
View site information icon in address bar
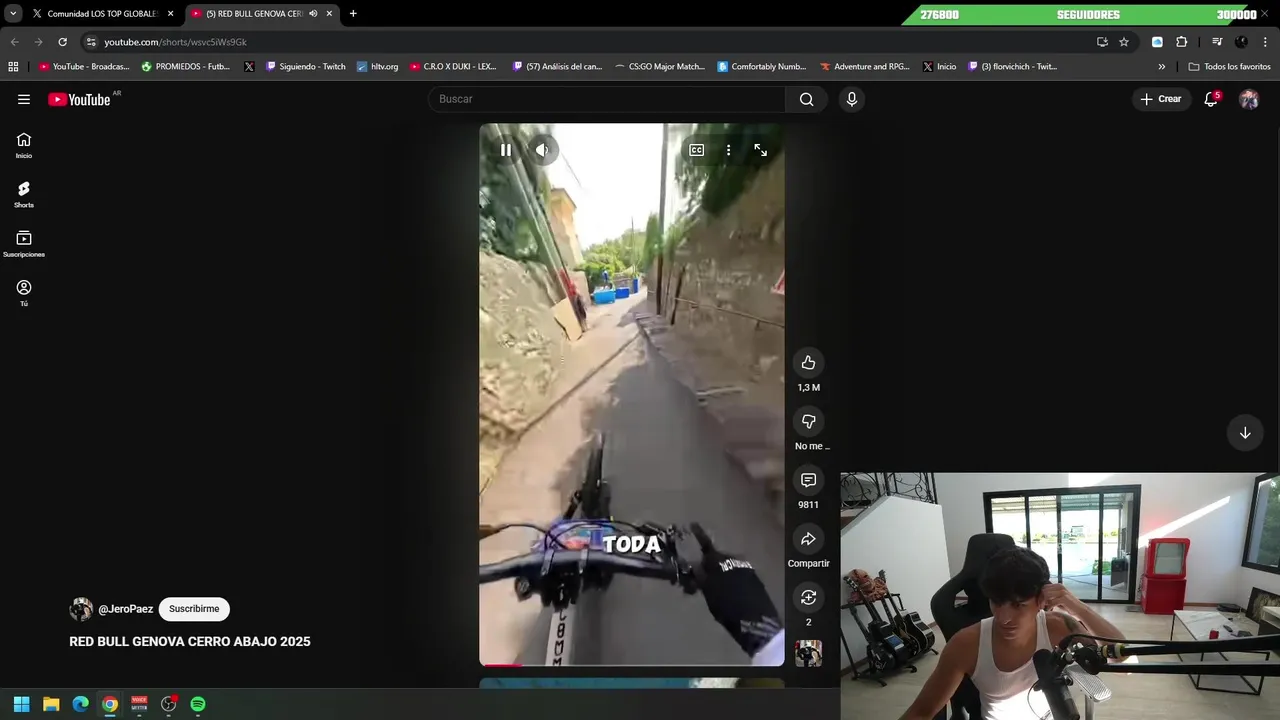tap(91, 42)
